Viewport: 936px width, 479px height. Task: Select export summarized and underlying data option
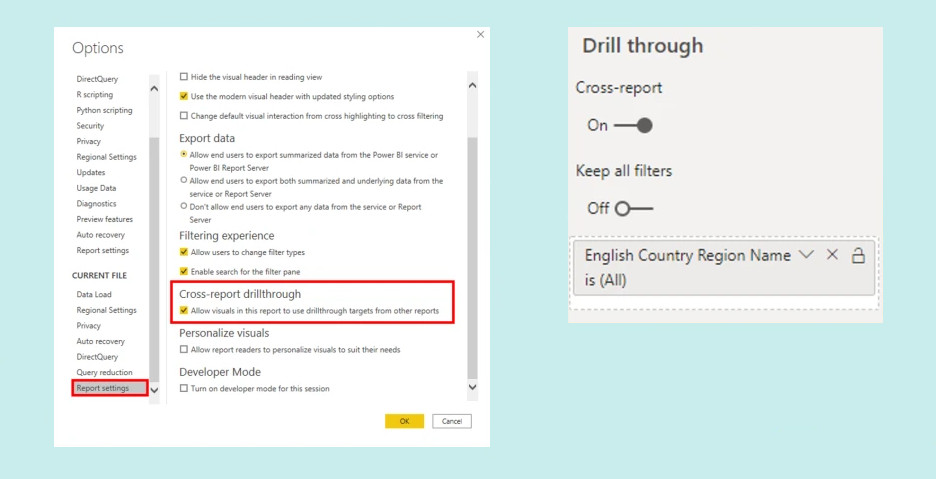coord(184,181)
